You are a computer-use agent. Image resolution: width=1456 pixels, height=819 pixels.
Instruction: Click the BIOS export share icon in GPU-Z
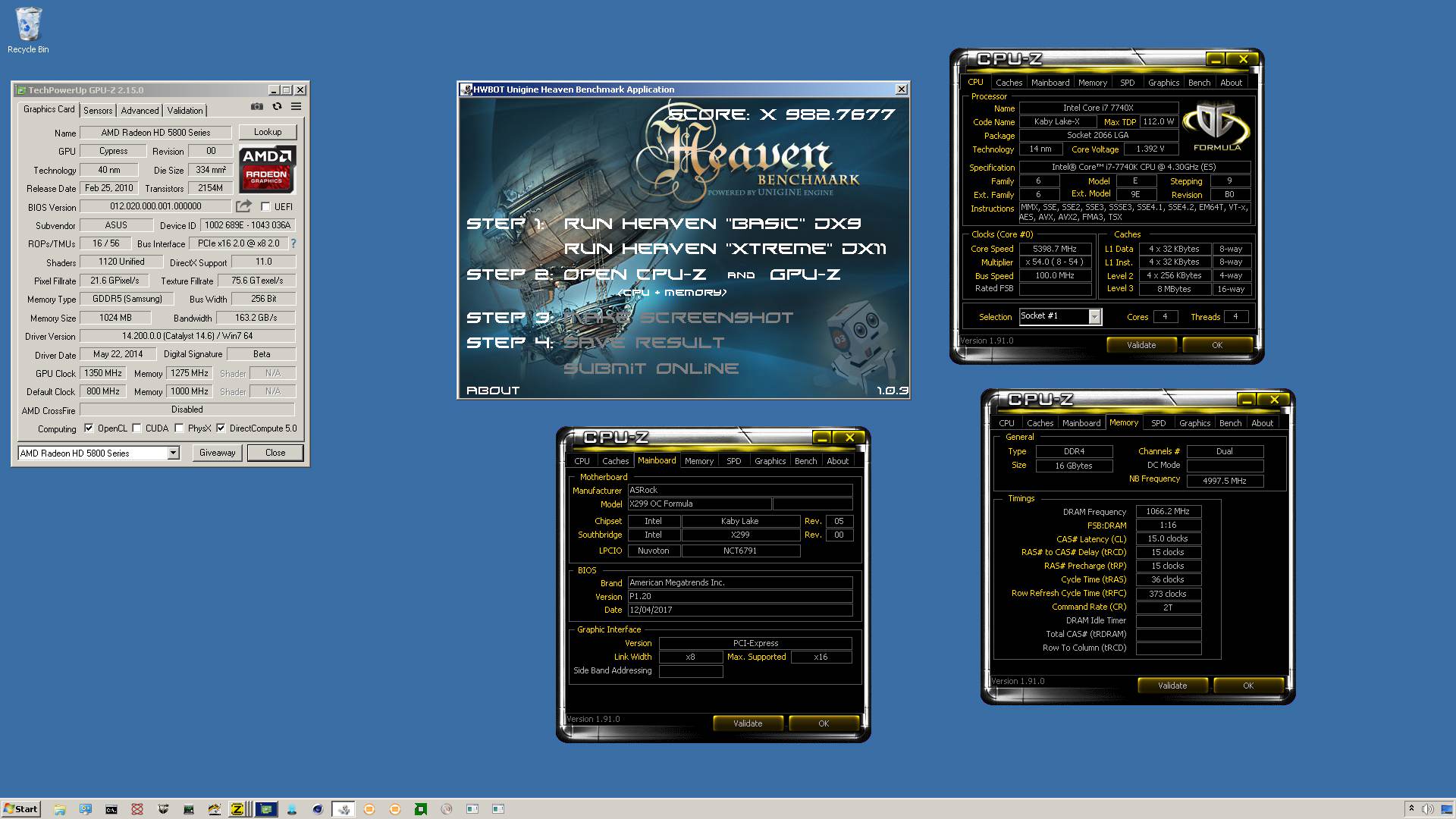coord(243,206)
